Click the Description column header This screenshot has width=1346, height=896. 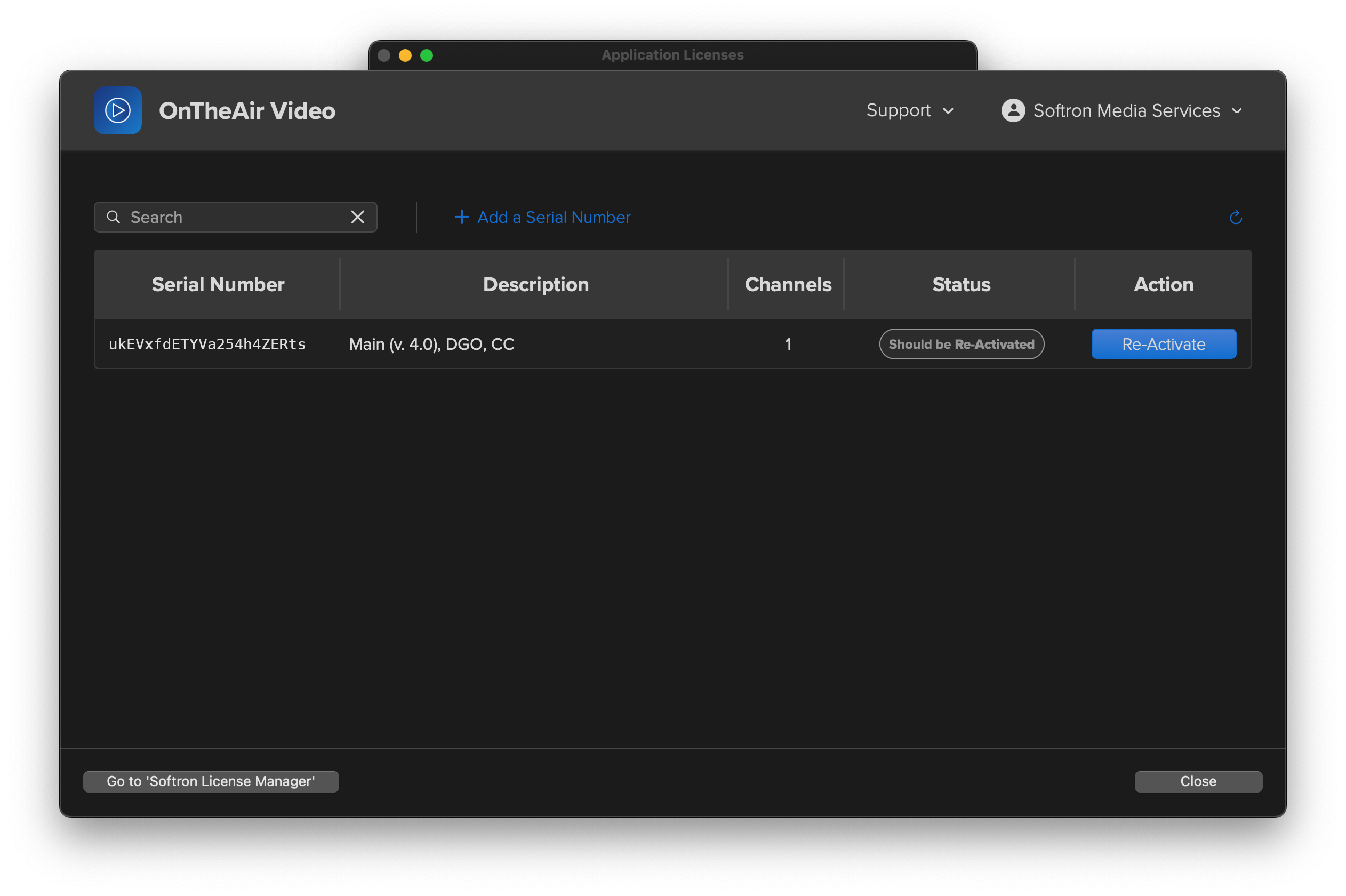tap(535, 285)
